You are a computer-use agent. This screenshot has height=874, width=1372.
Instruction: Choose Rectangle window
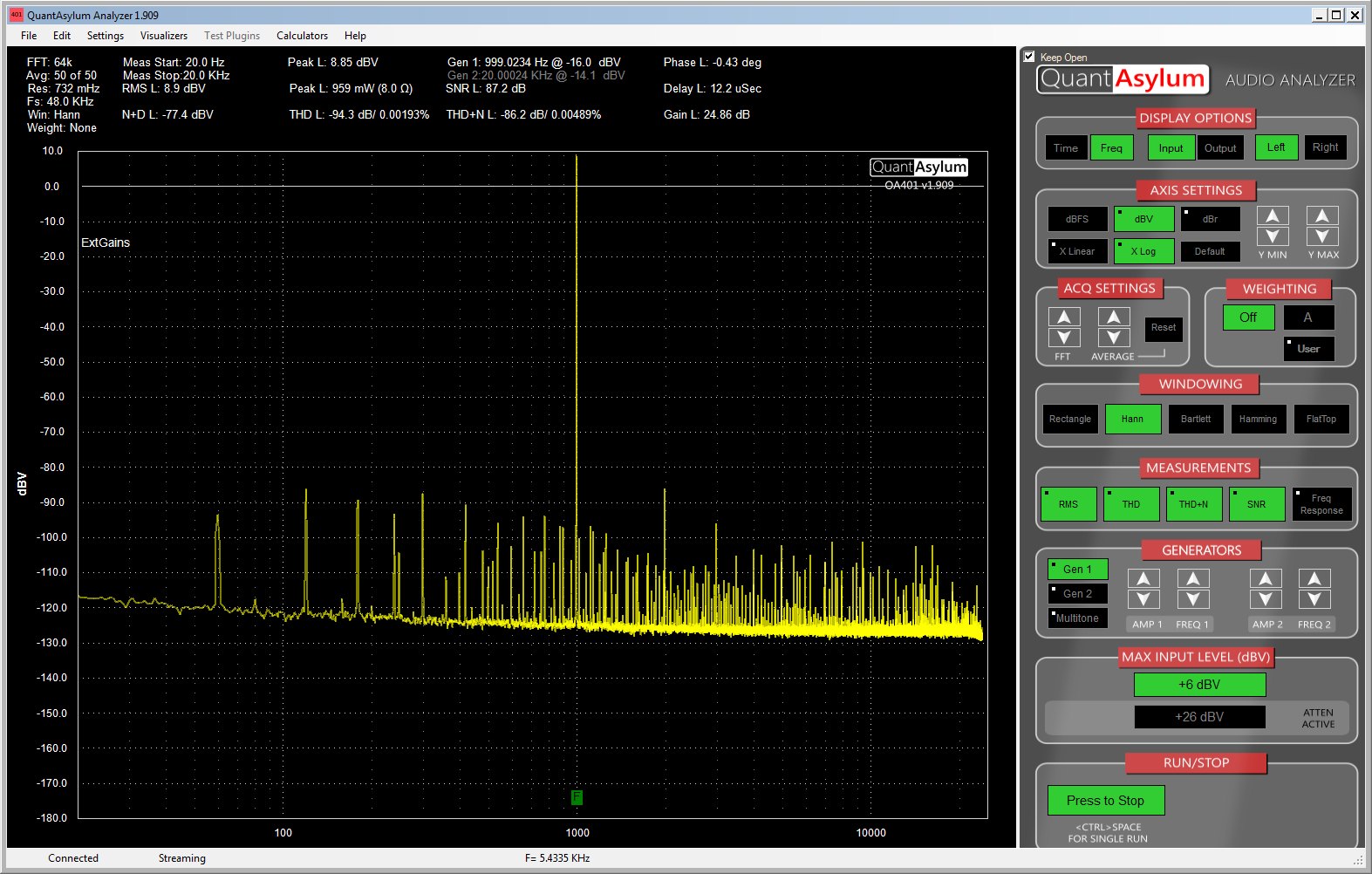tap(1070, 420)
